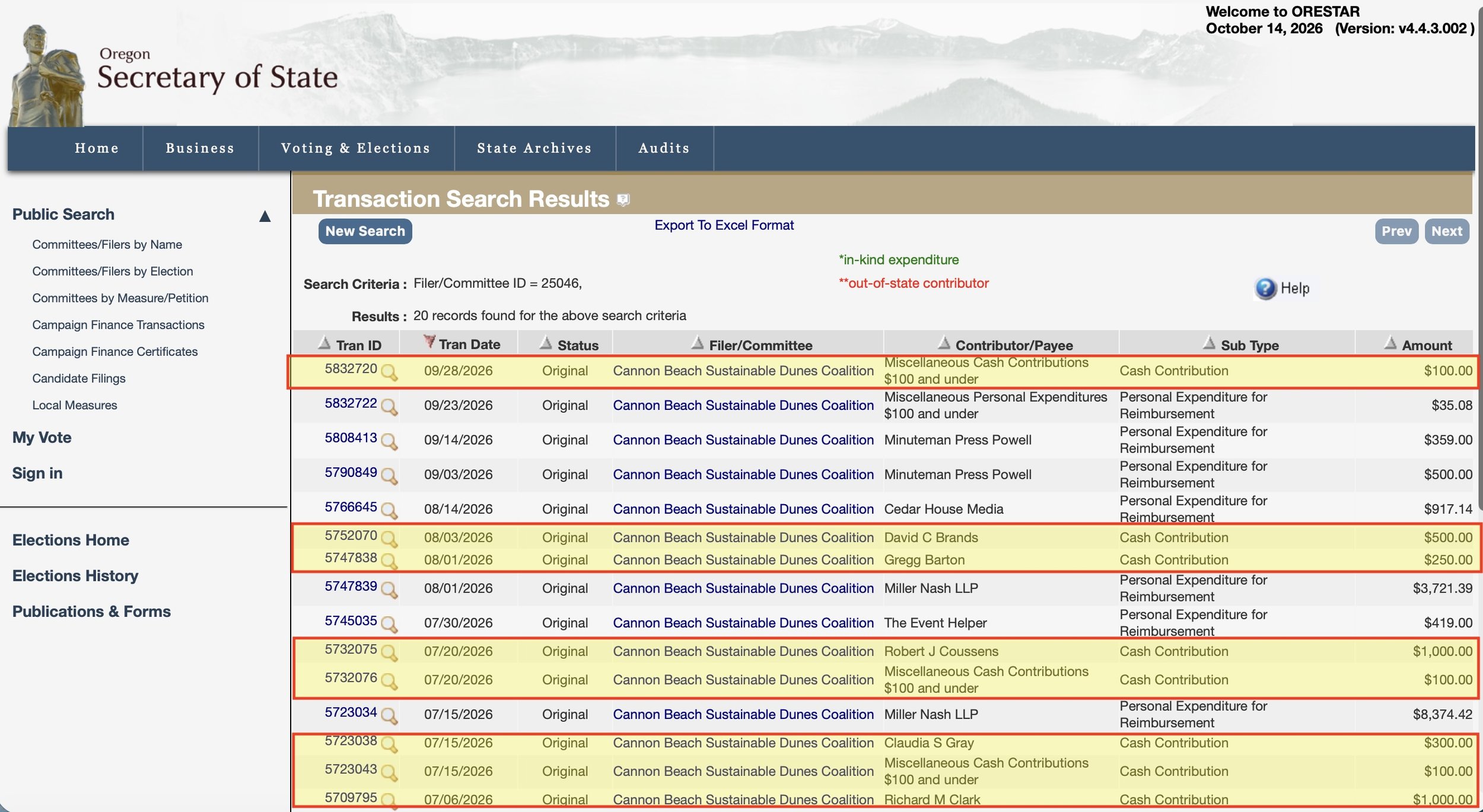Open the Home navigation tab
1483x812 pixels.
coord(97,148)
